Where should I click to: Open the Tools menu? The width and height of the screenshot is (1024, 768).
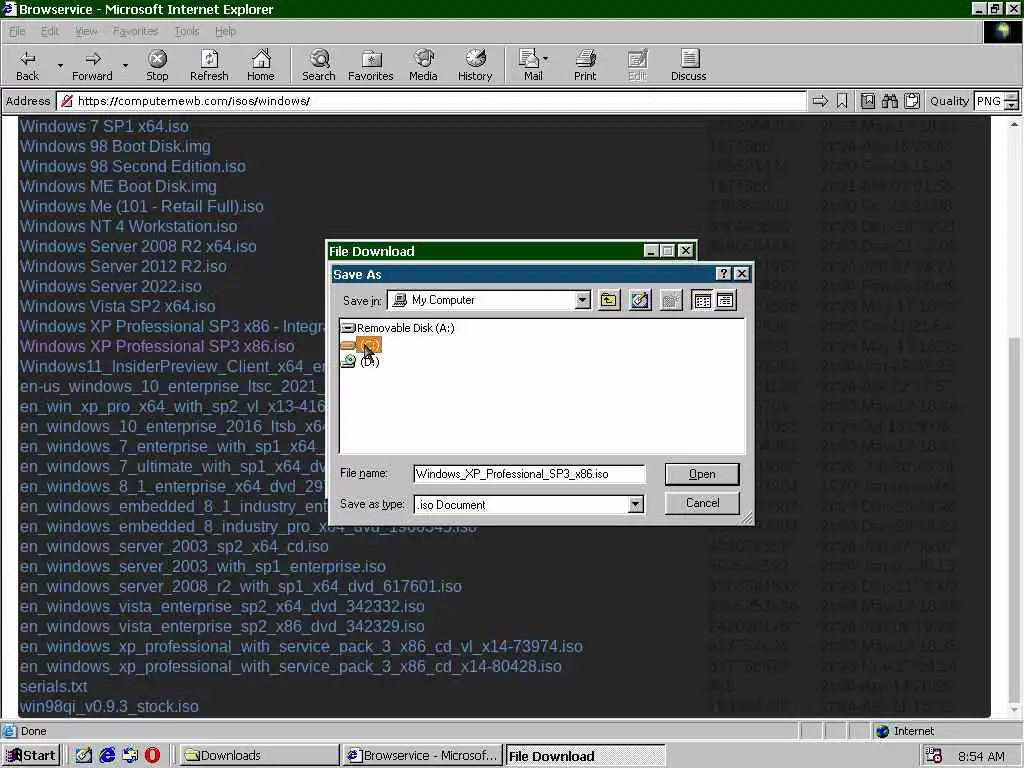[187, 31]
